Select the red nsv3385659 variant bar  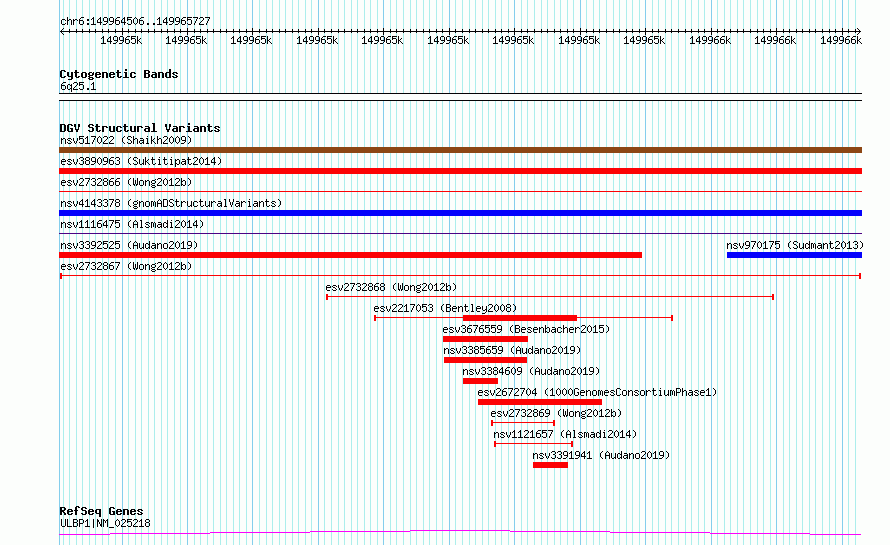point(485,360)
